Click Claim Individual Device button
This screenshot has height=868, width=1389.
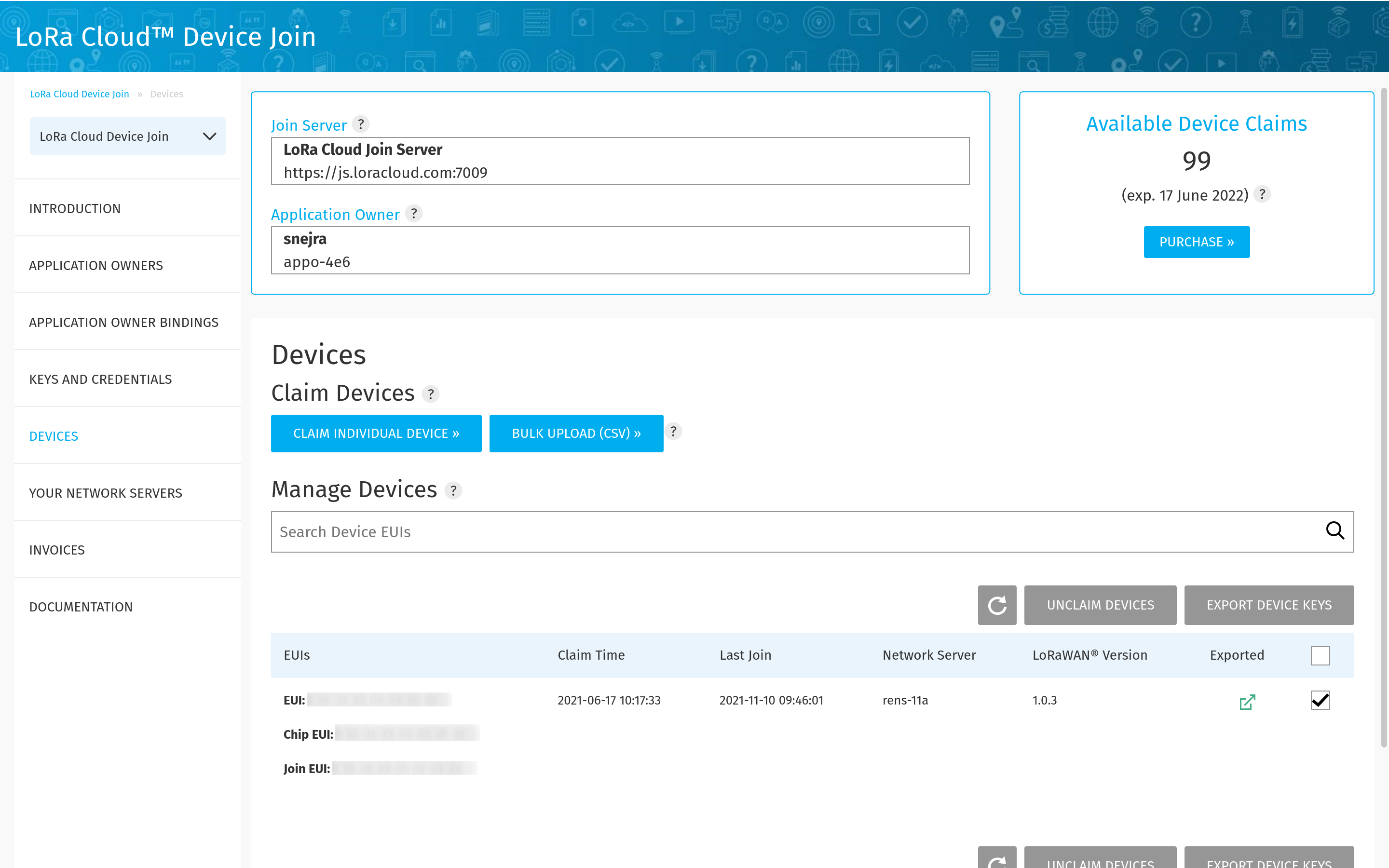(x=376, y=434)
